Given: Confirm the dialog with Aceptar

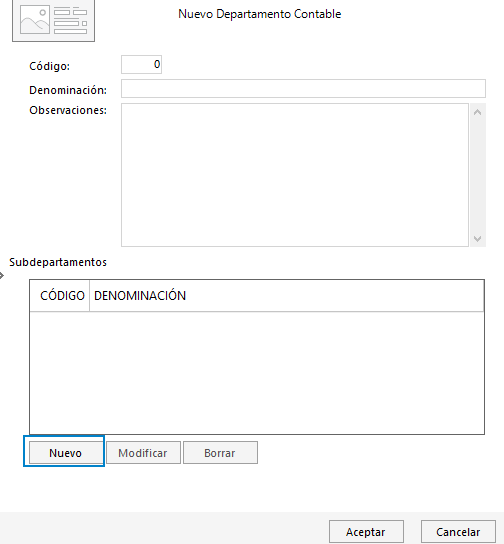Looking at the screenshot, I should (x=366, y=532).
